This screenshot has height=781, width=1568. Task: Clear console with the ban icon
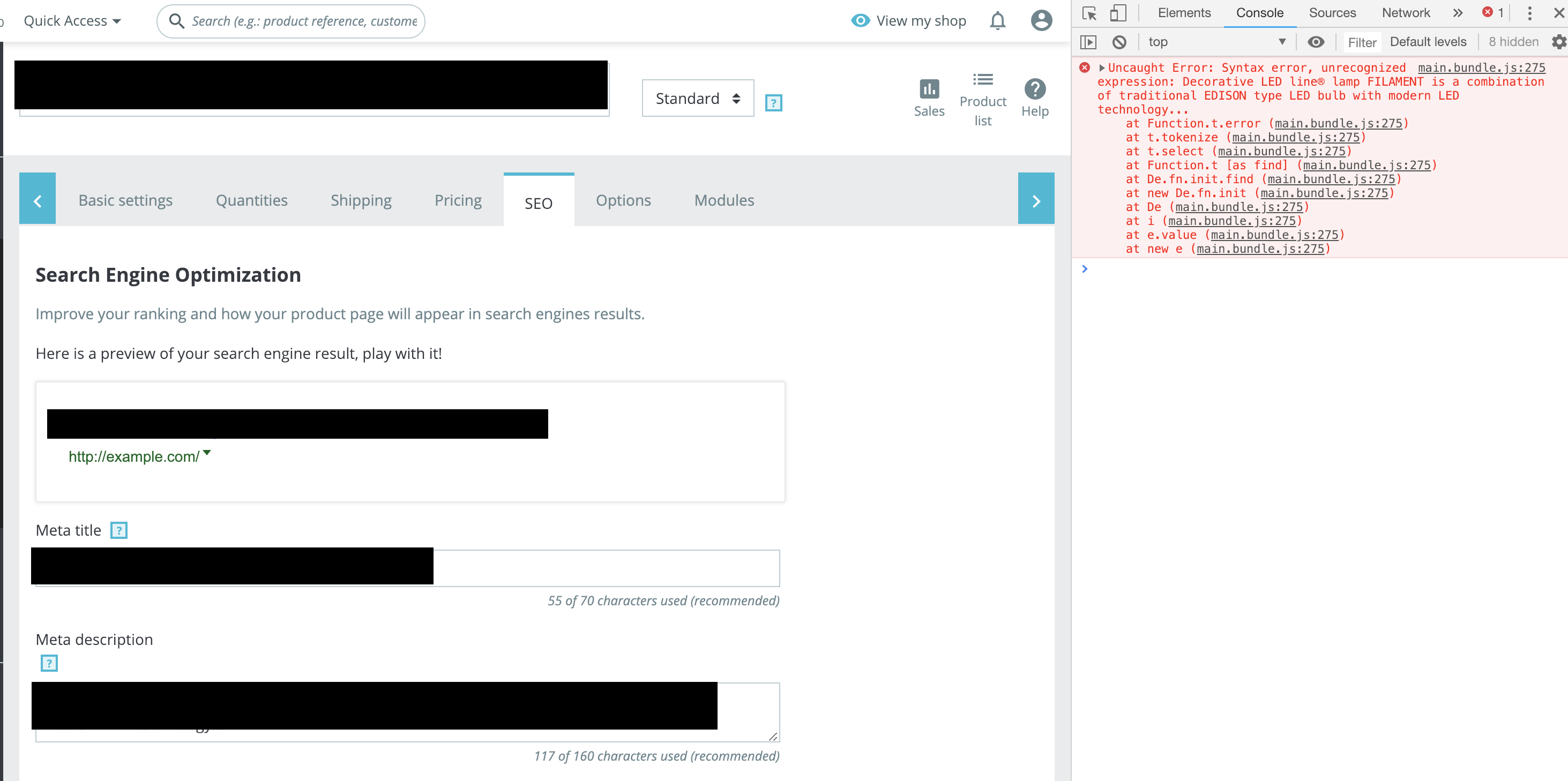pos(1119,42)
